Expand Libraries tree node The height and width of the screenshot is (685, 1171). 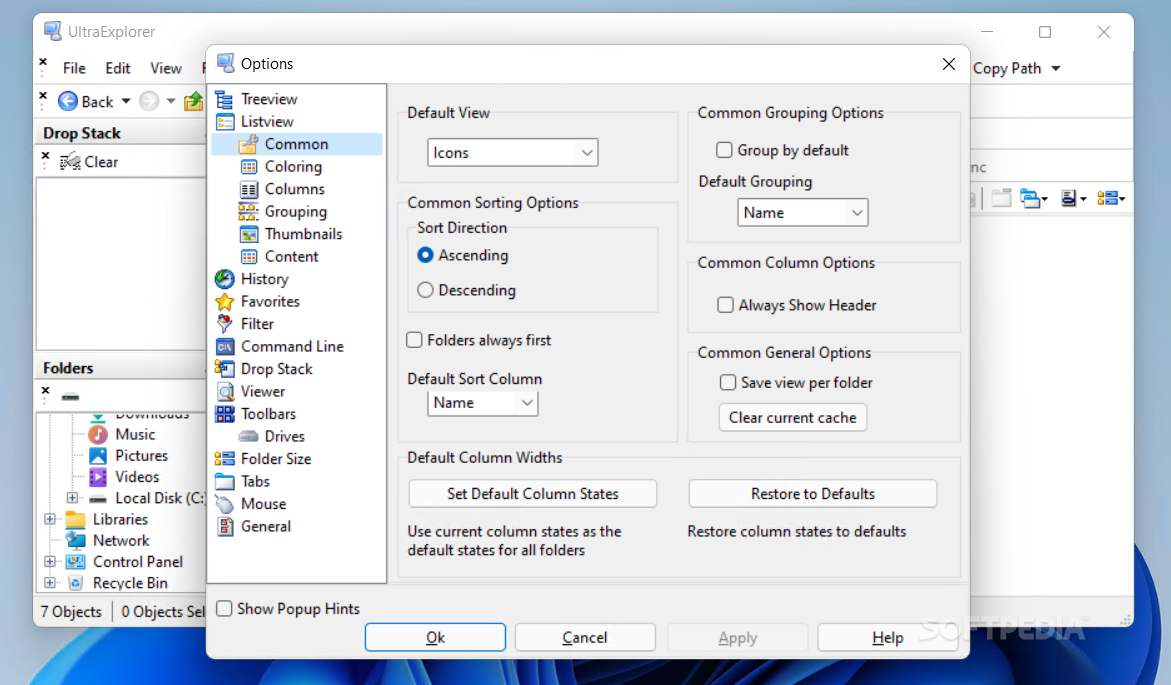pyautogui.click(x=50, y=518)
